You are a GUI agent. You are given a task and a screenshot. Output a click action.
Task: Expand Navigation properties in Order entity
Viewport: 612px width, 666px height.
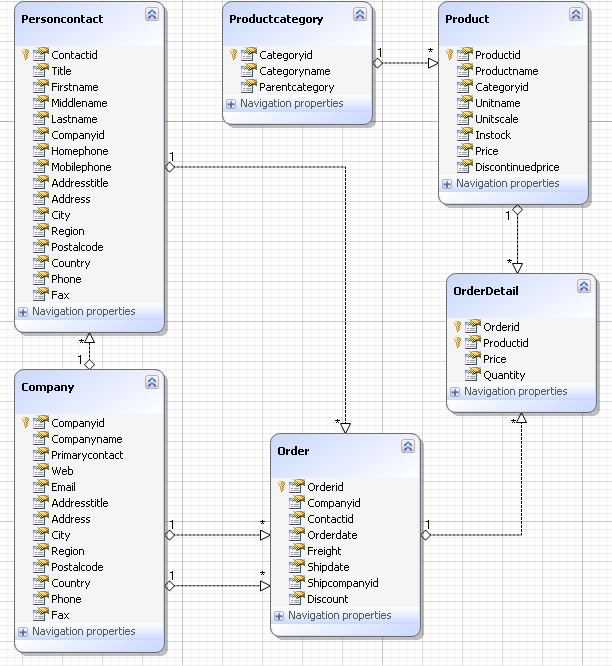[279, 616]
